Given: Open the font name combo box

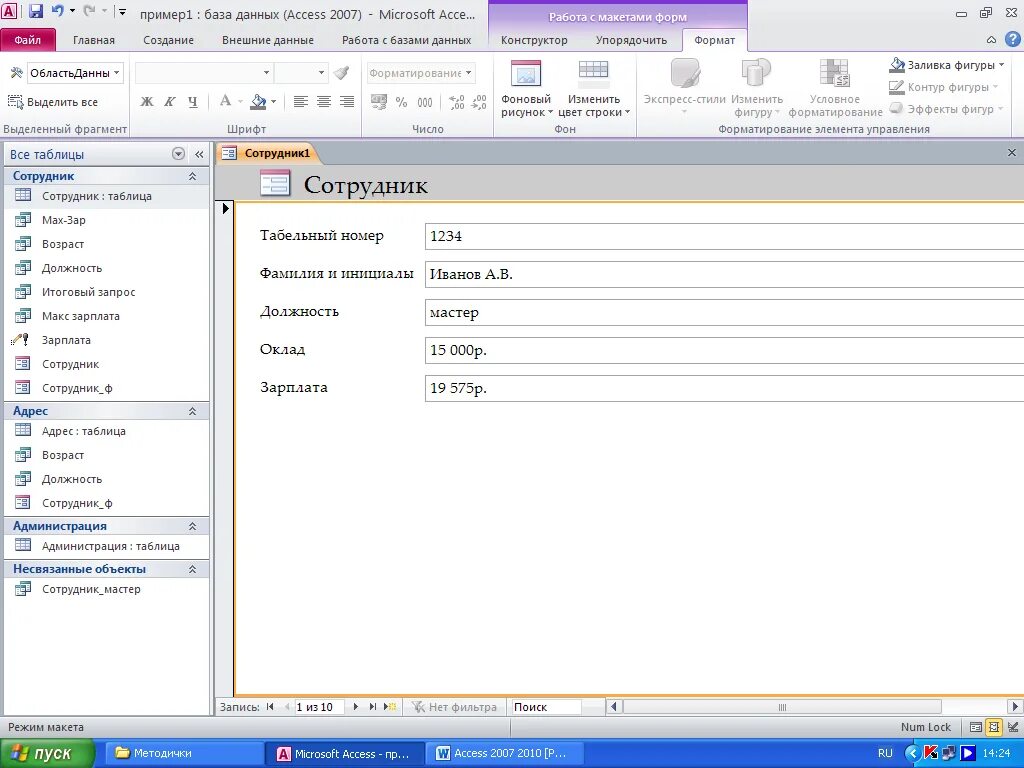Looking at the screenshot, I should tap(266, 72).
